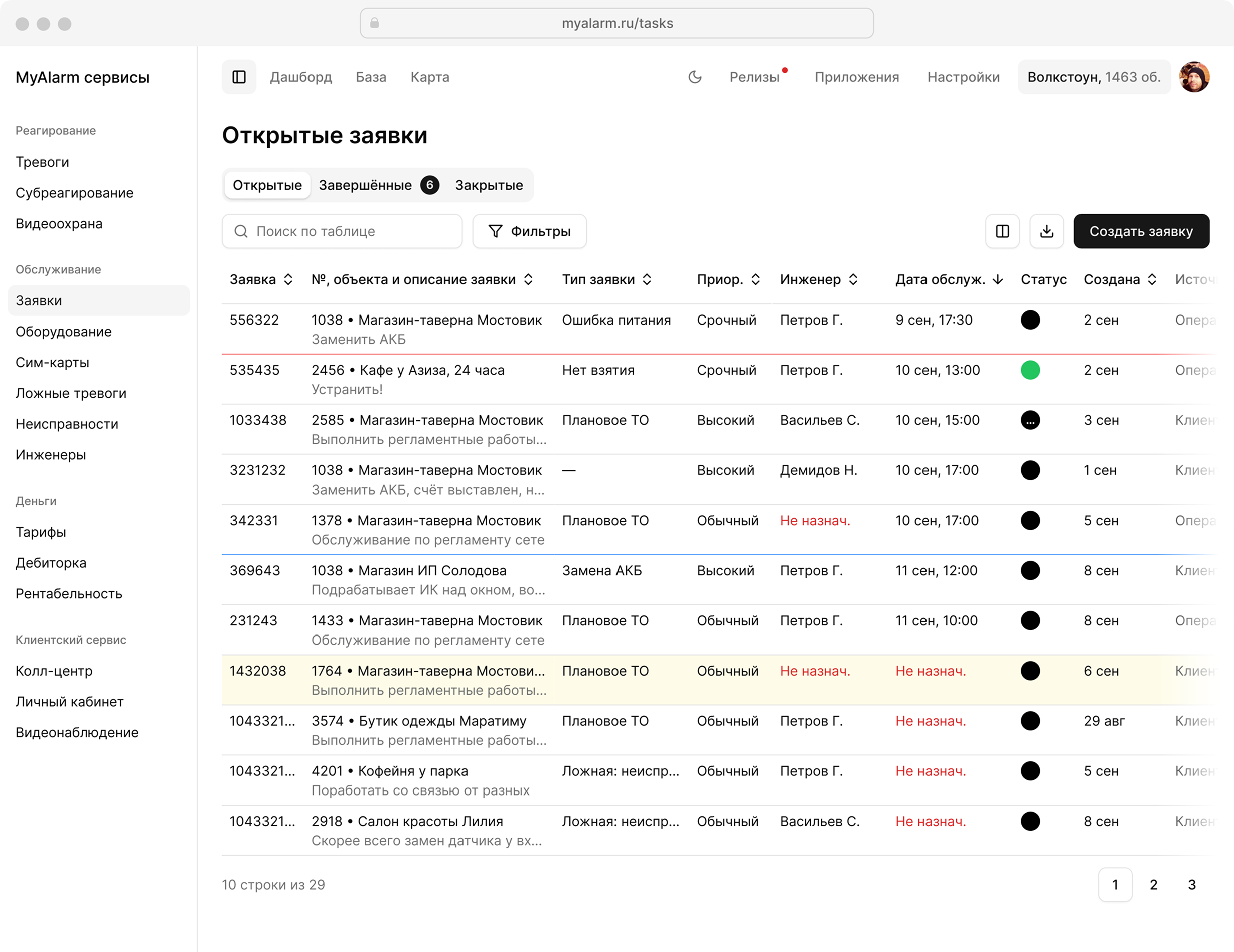Sort by Приор. column
Screen dimensions: 1234x952
coord(755,280)
